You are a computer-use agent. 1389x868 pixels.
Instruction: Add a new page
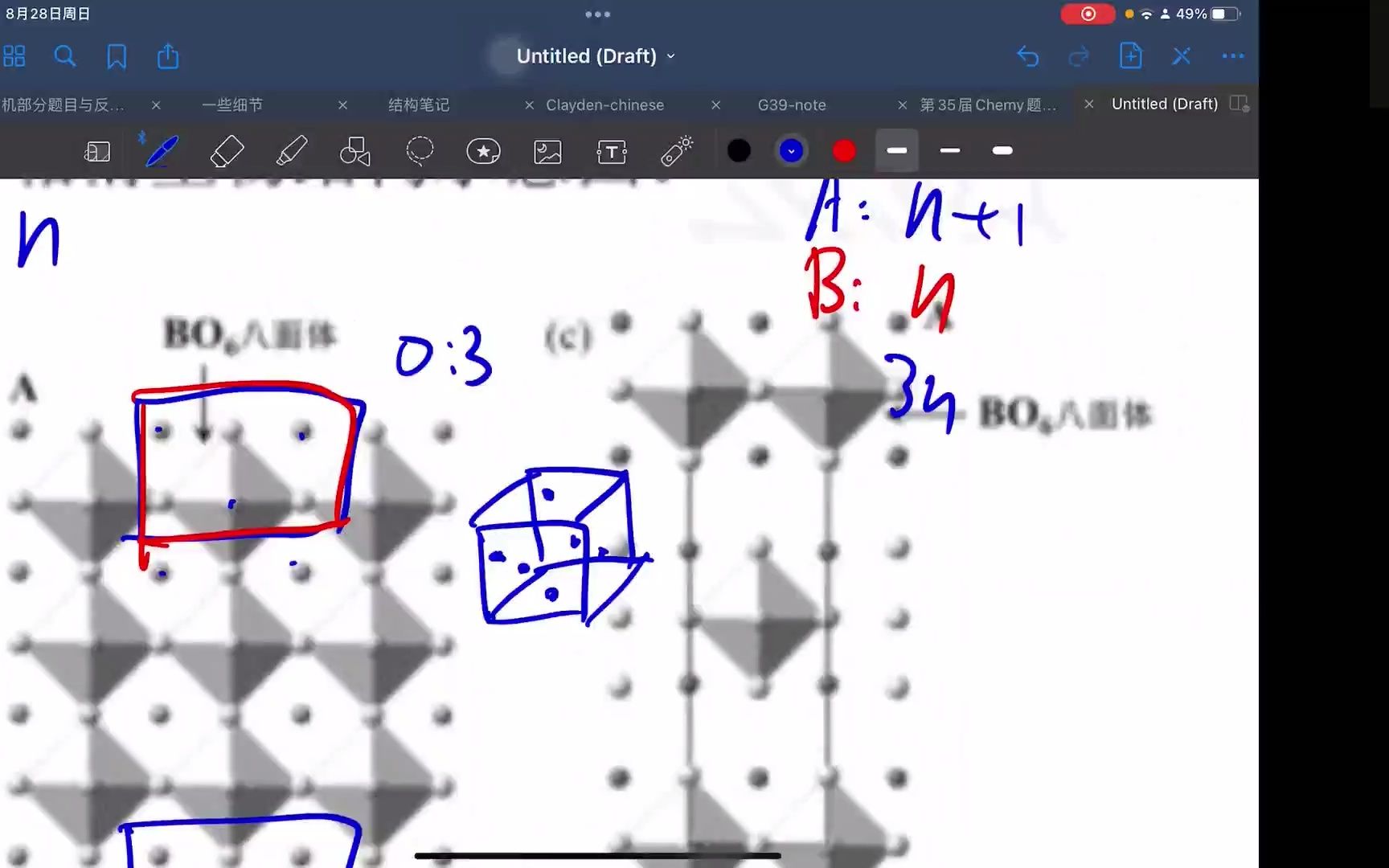pyautogui.click(x=1131, y=55)
